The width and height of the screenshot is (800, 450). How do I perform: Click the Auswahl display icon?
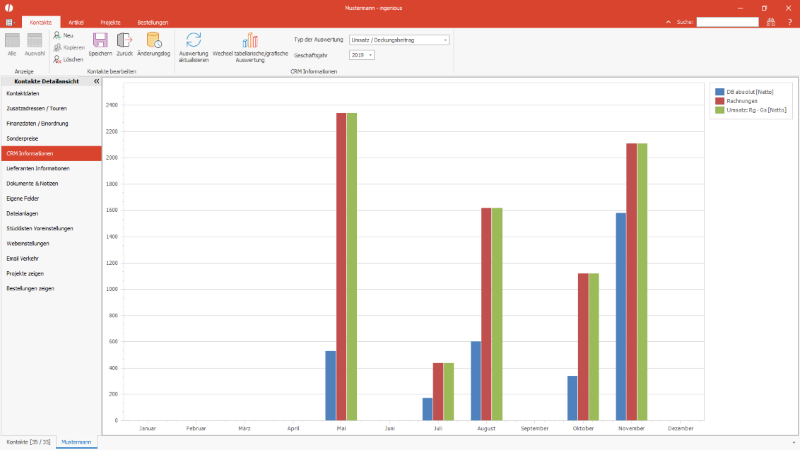(x=35, y=40)
